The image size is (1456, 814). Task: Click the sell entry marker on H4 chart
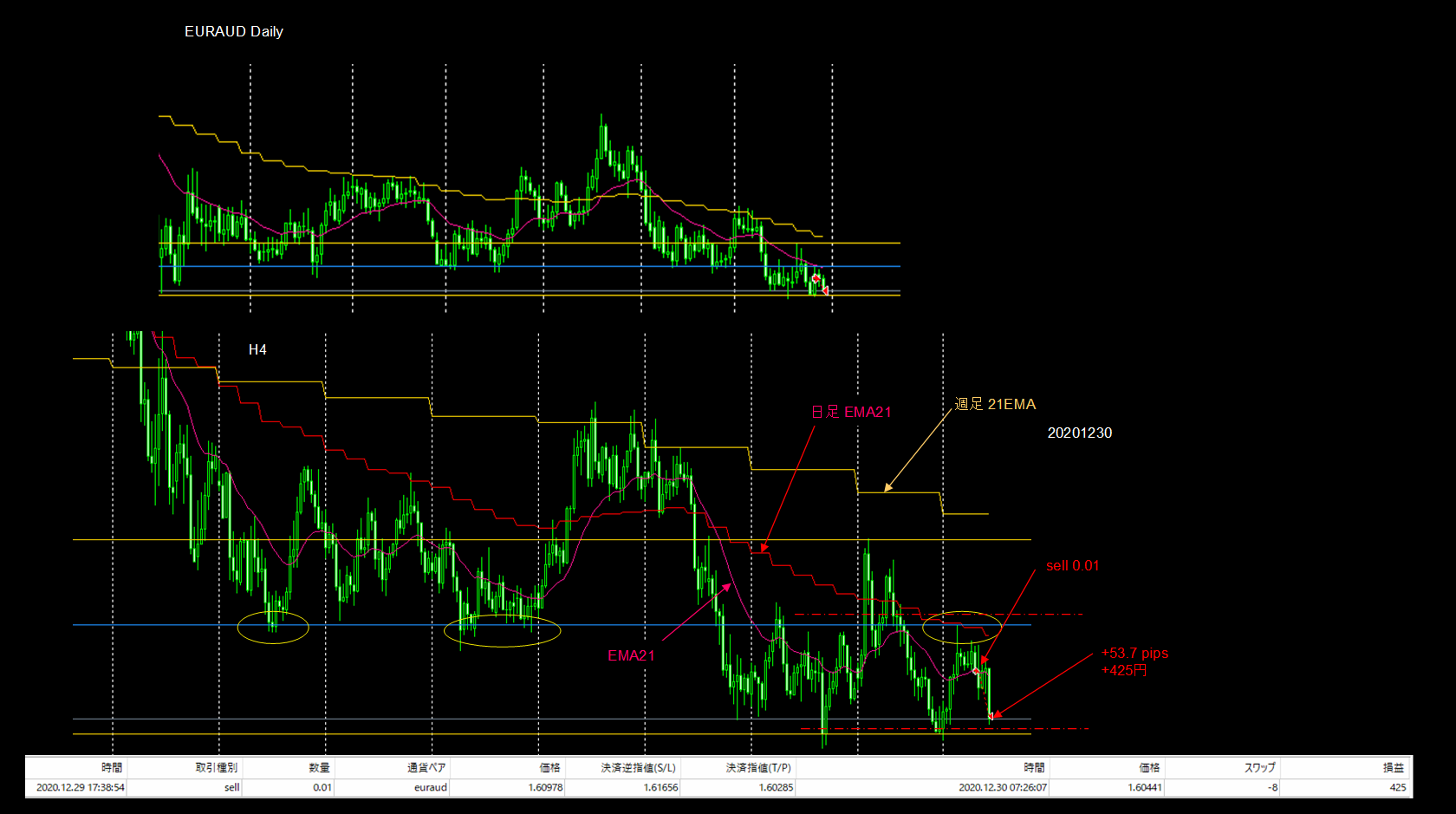977,671
